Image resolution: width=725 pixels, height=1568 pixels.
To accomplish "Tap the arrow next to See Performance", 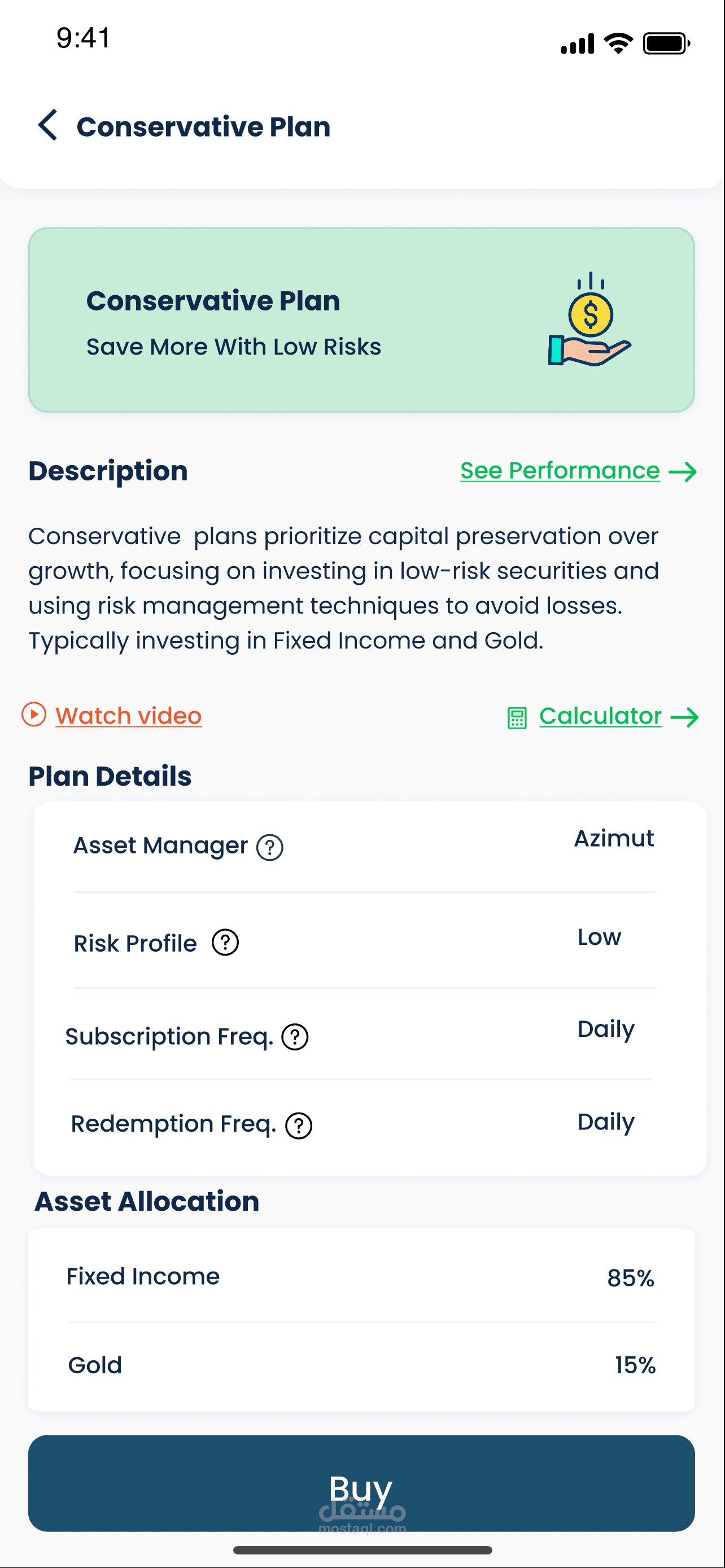I will point(683,472).
